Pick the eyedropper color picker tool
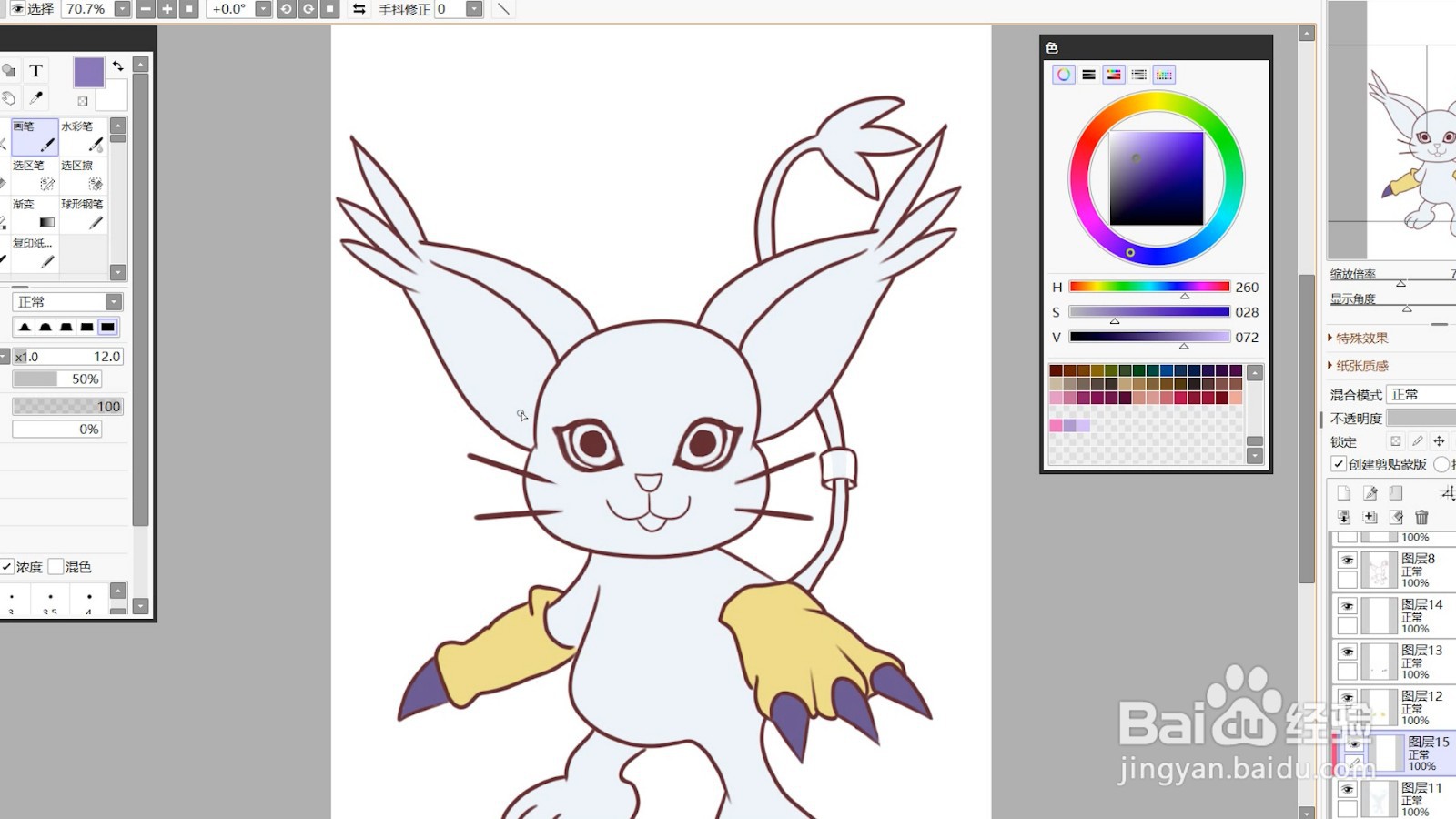Image resolution: width=1456 pixels, height=819 pixels. [36, 97]
